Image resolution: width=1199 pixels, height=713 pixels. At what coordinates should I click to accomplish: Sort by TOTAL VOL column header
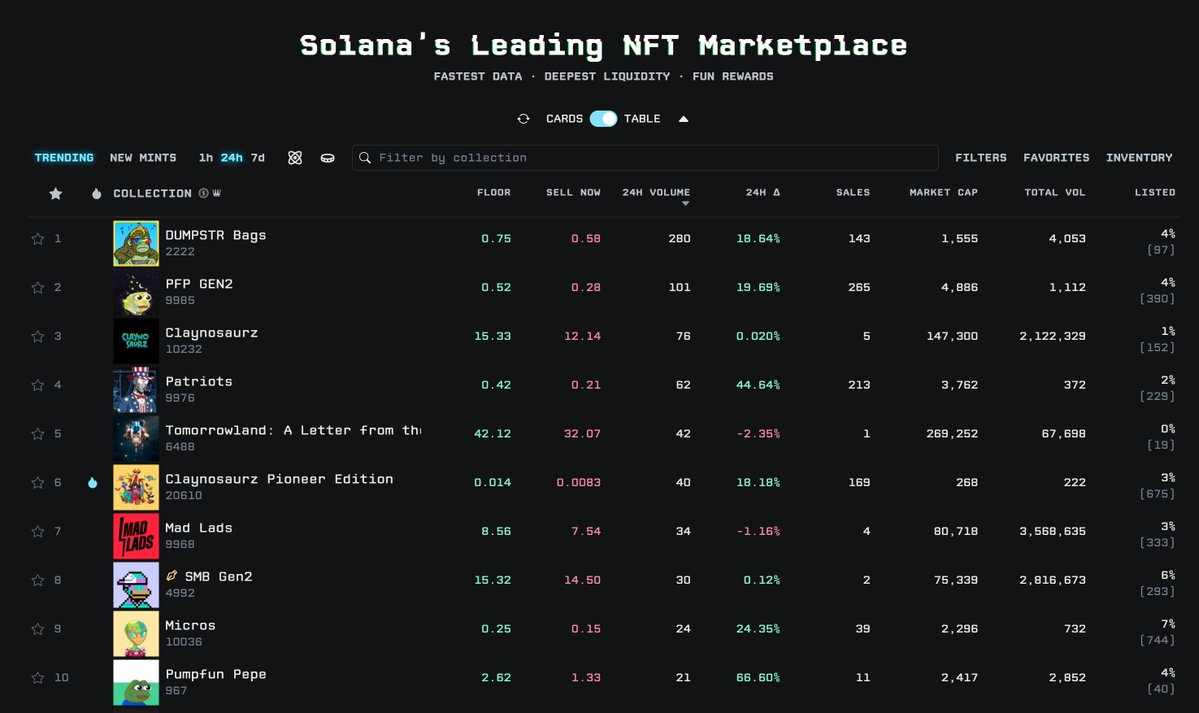pyautogui.click(x=1055, y=193)
